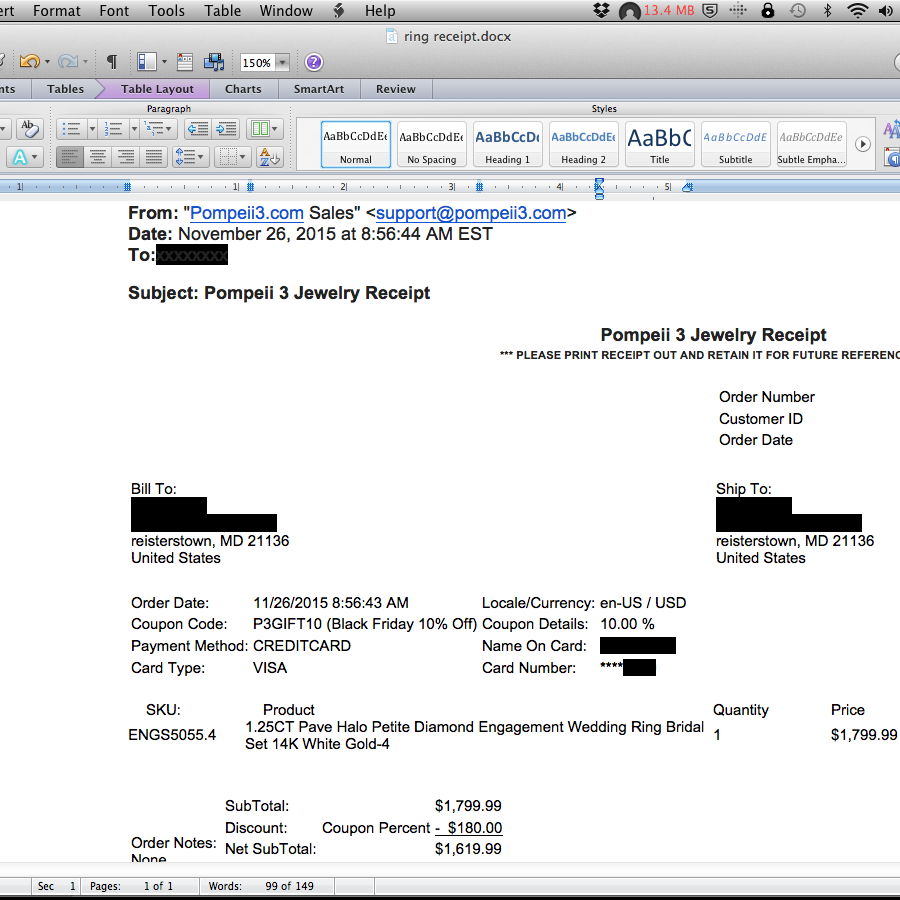The width and height of the screenshot is (900, 900).
Task: Expand the bulleted list dropdown arrow
Action: (92, 129)
